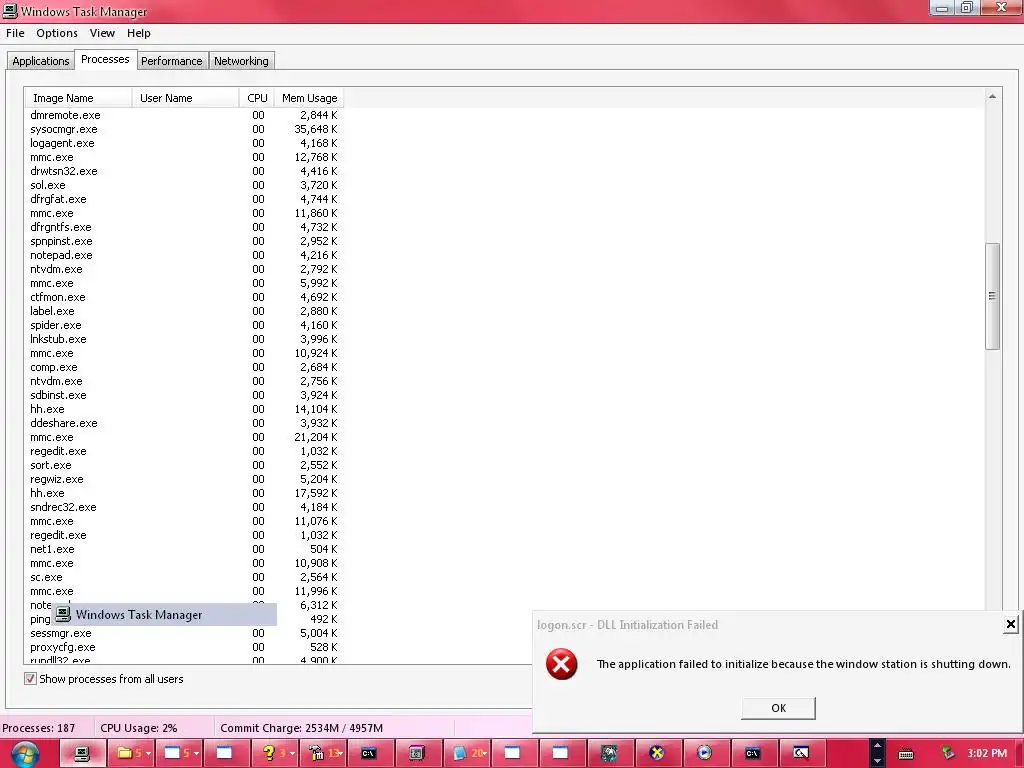The height and width of the screenshot is (768, 1024).
Task: Expand the folder group dropdown arrow
Action: point(148,754)
